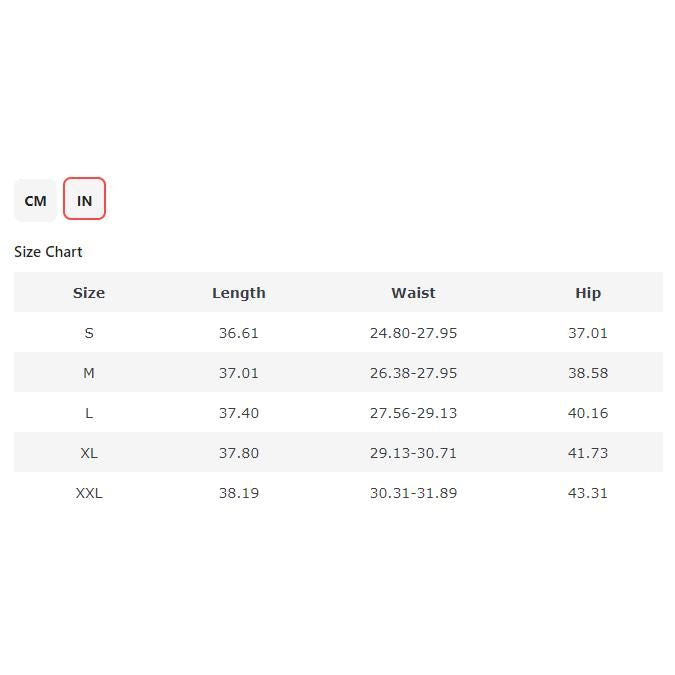Viewport: 675px width, 675px height.
Task: Select the XXL size row label
Action: (x=89, y=493)
